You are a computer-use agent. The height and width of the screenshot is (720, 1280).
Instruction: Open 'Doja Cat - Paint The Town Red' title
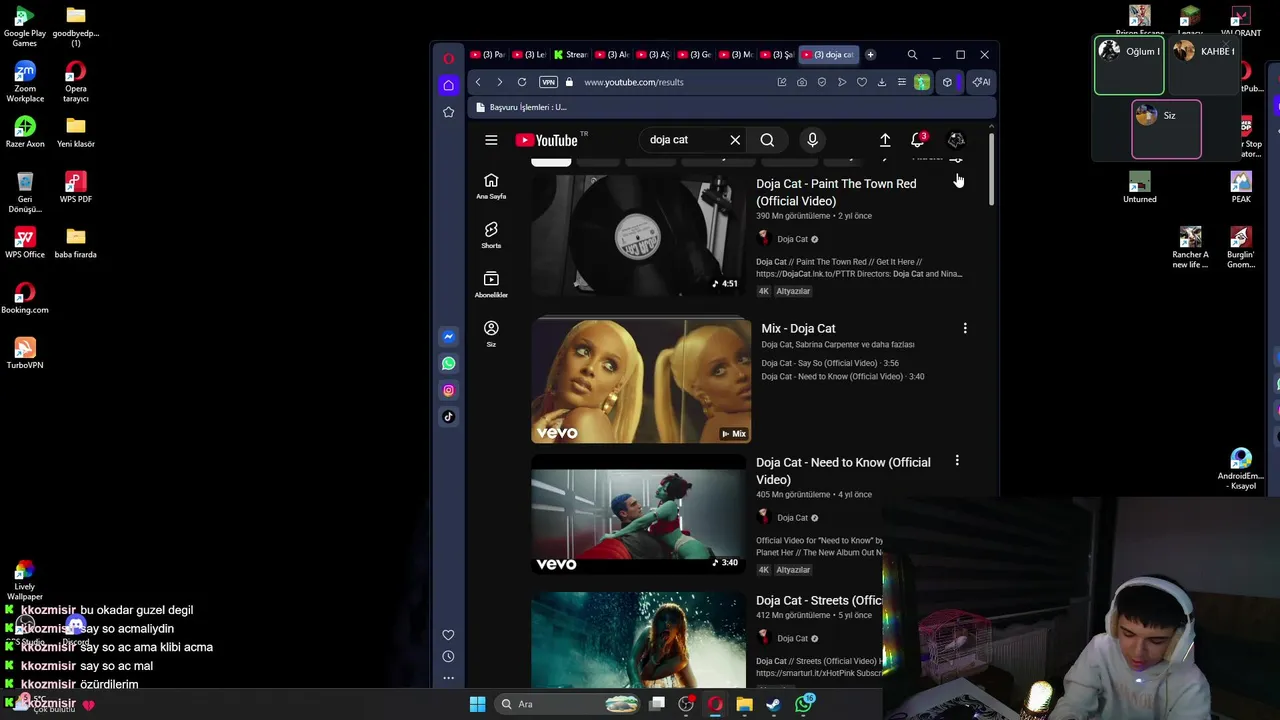coord(836,192)
